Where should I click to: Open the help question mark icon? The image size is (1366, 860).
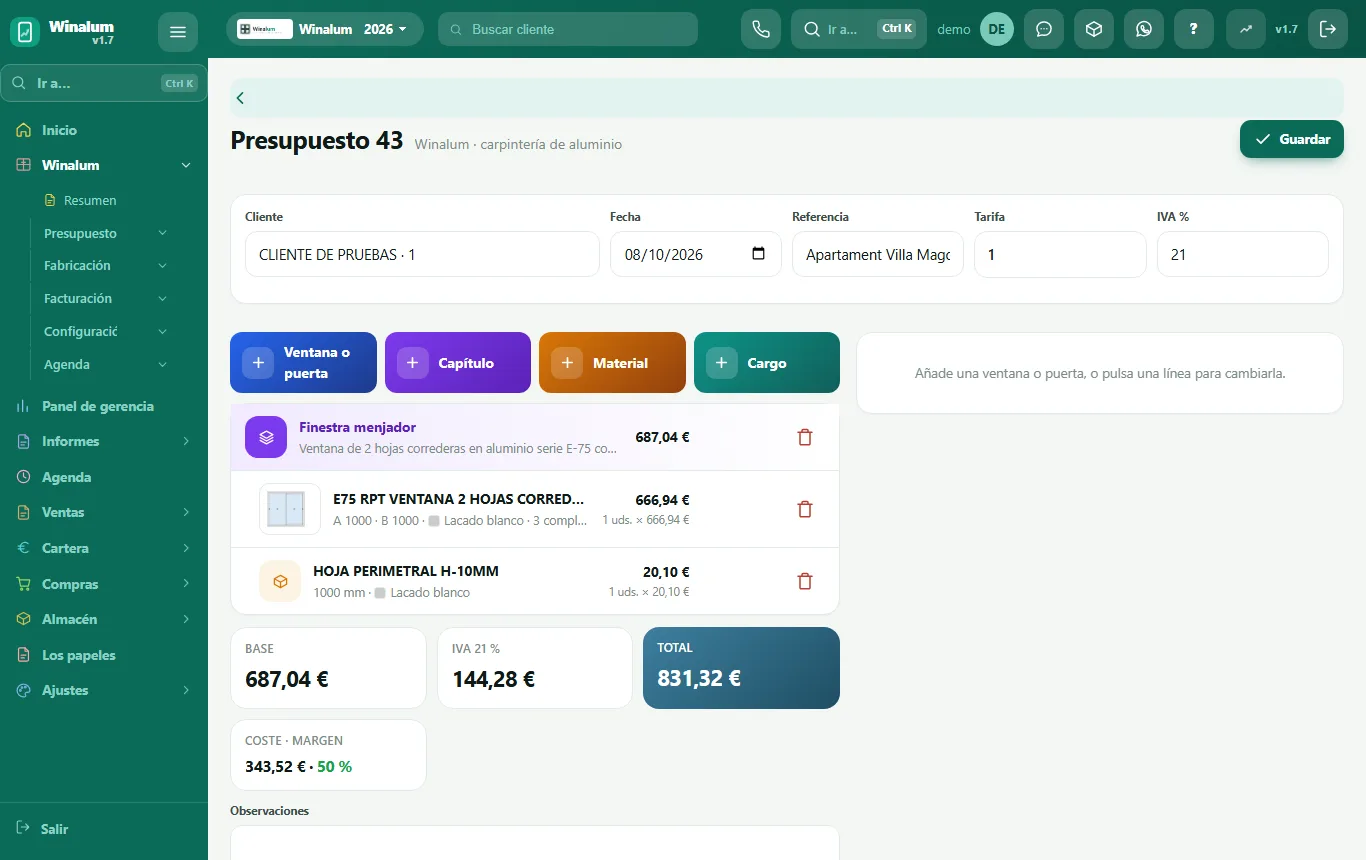pyautogui.click(x=1194, y=29)
